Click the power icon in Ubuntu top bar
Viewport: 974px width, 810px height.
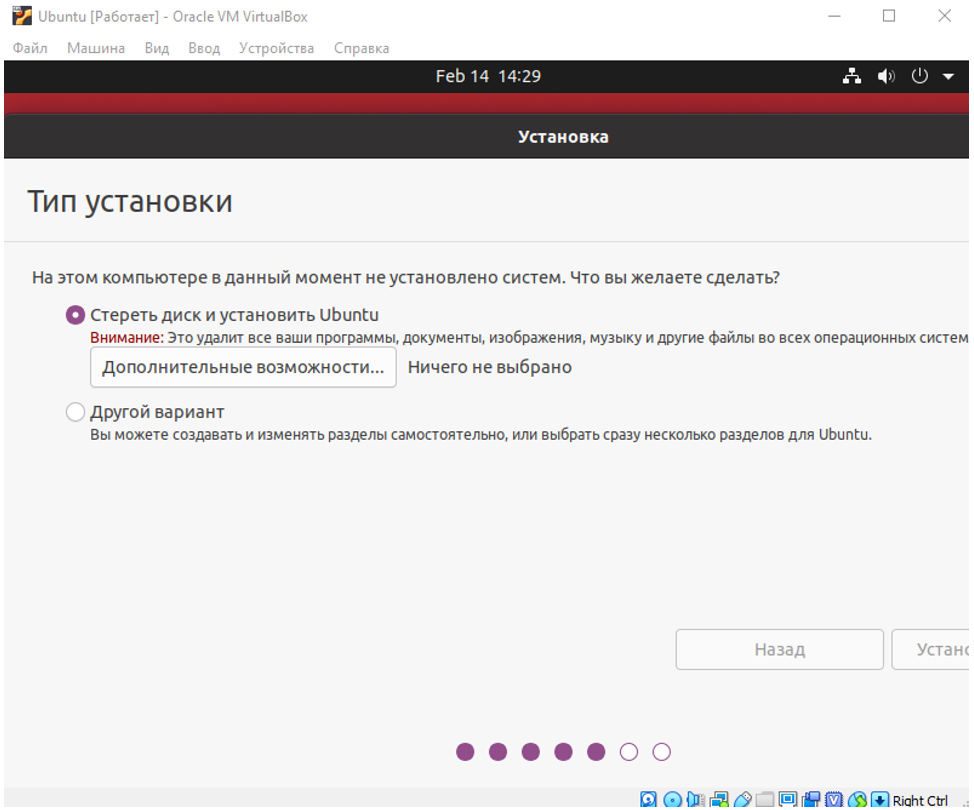(x=919, y=76)
